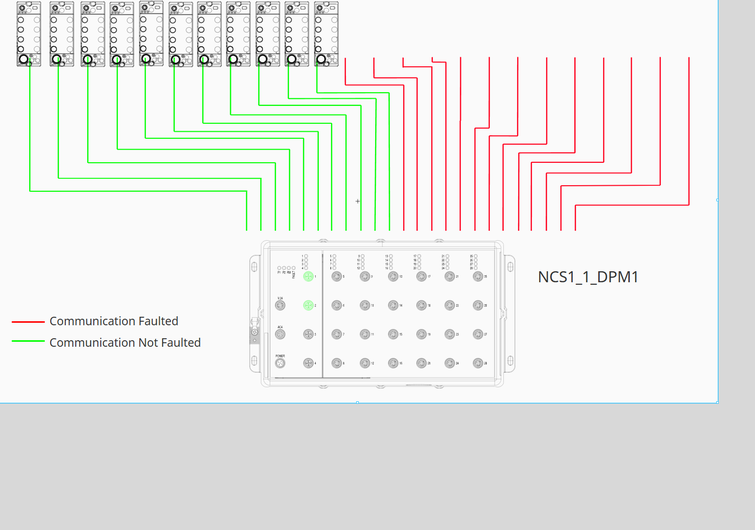The height and width of the screenshot is (530, 755).
Task: Select port 4 connector next to POWER
Action: 309,363
